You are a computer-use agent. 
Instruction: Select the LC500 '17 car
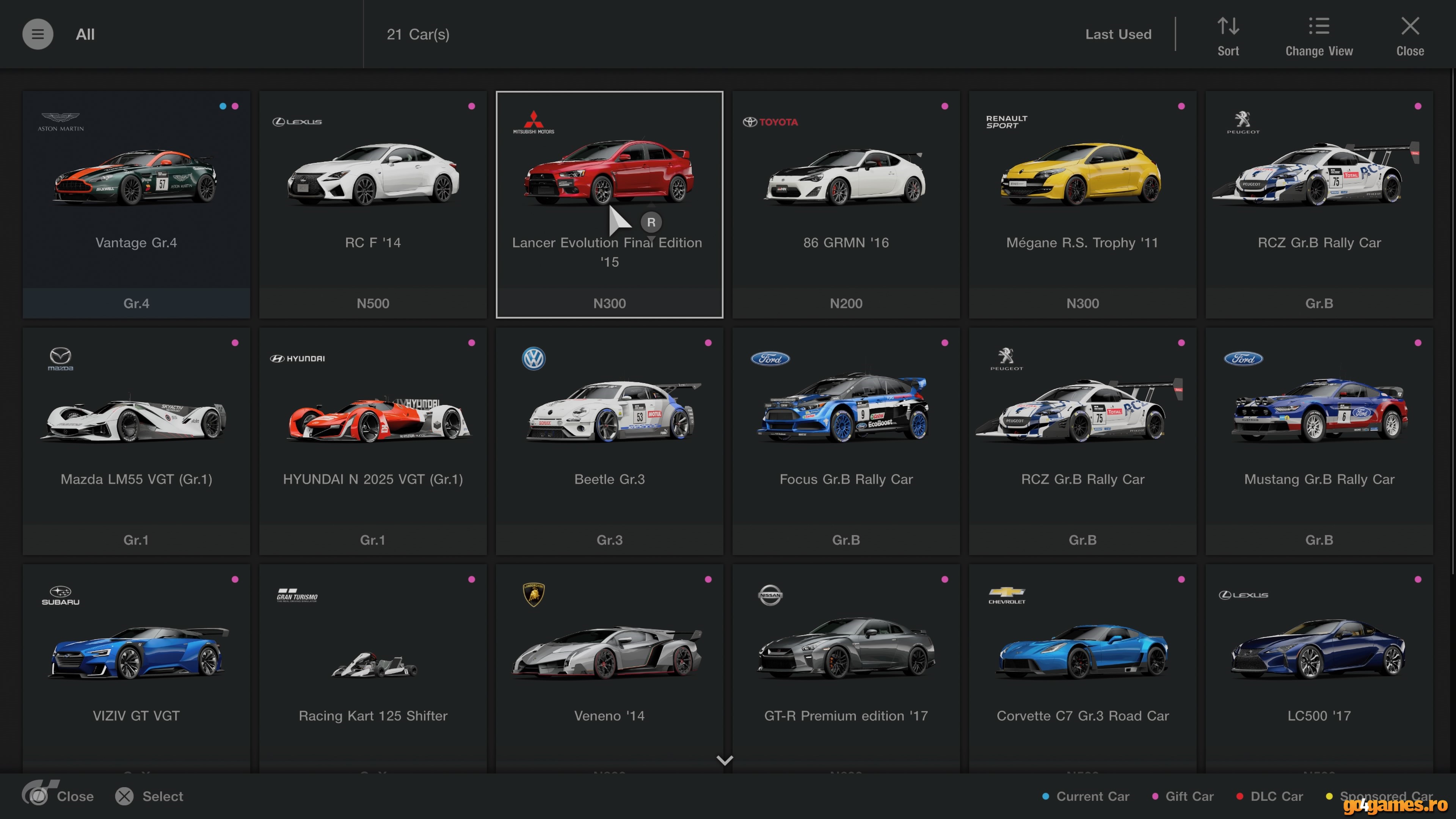[1319, 668]
